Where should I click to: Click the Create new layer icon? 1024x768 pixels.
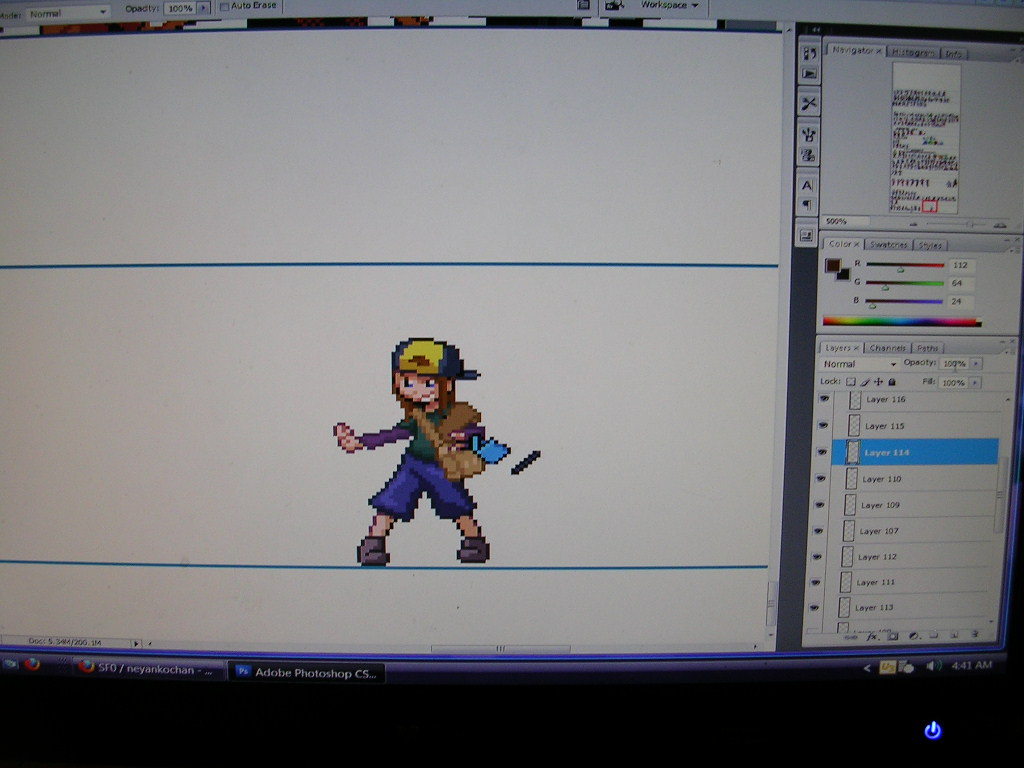pyautogui.click(x=954, y=634)
